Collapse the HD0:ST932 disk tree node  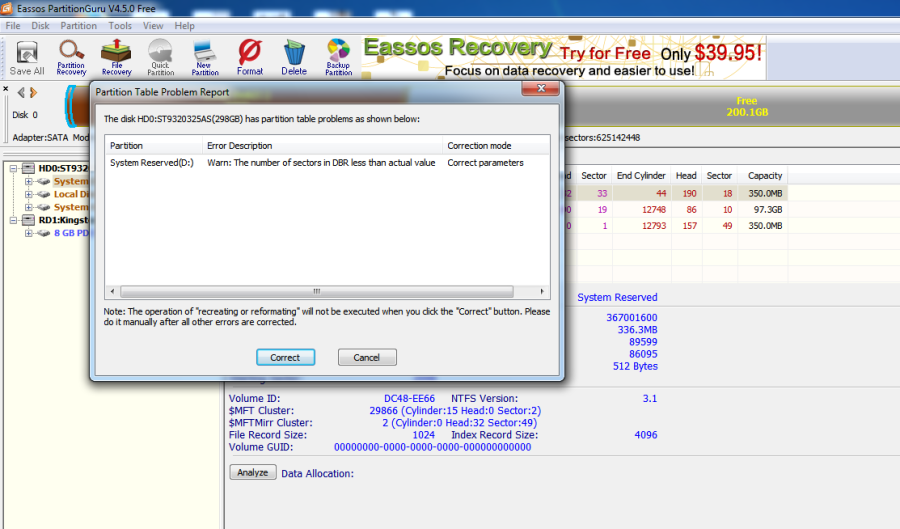(13, 168)
